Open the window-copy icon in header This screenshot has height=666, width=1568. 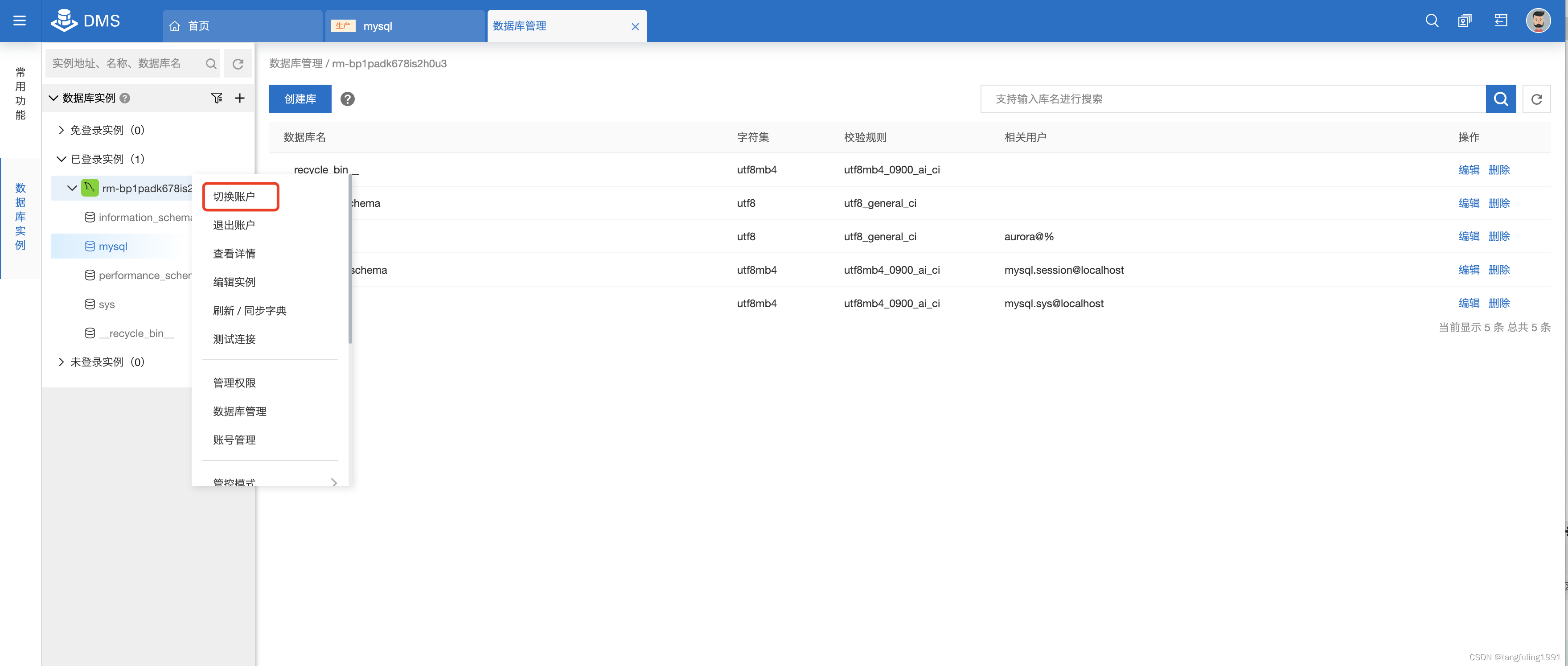(x=1465, y=21)
